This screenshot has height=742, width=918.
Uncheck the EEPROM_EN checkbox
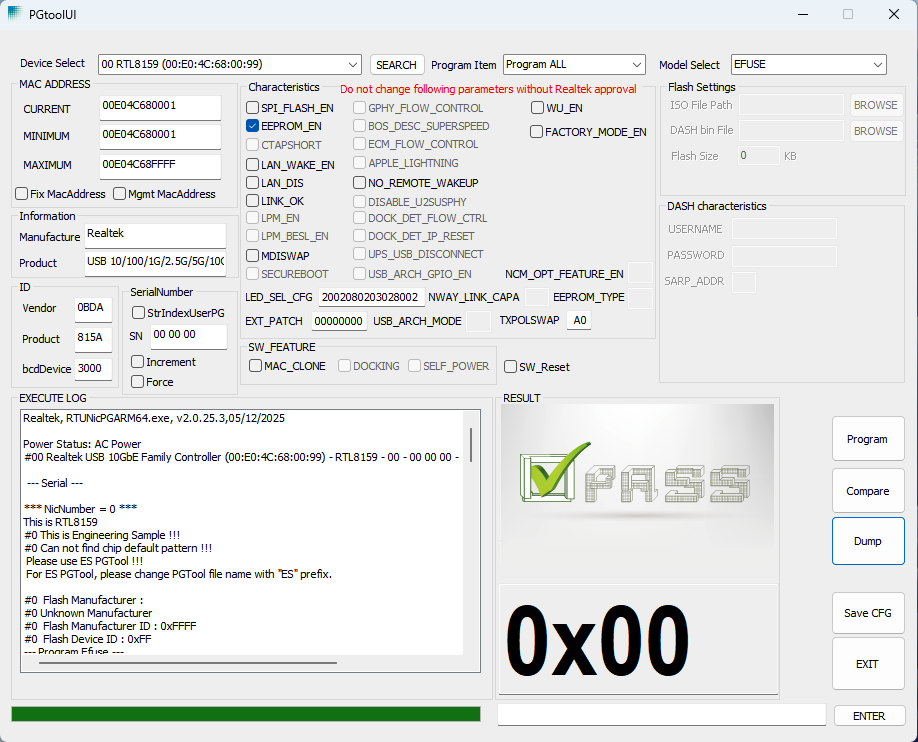click(254, 127)
